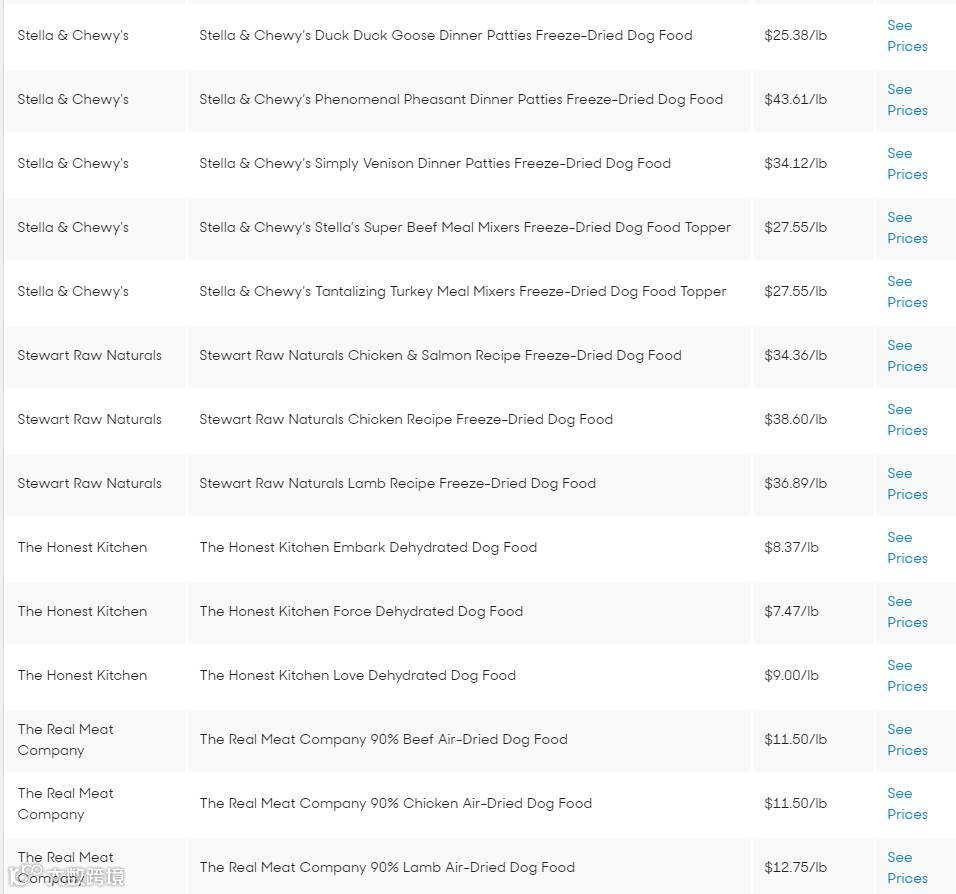Click the $12.75/lb price cell
Image resolution: width=956 pixels, height=894 pixels.
[796, 868]
